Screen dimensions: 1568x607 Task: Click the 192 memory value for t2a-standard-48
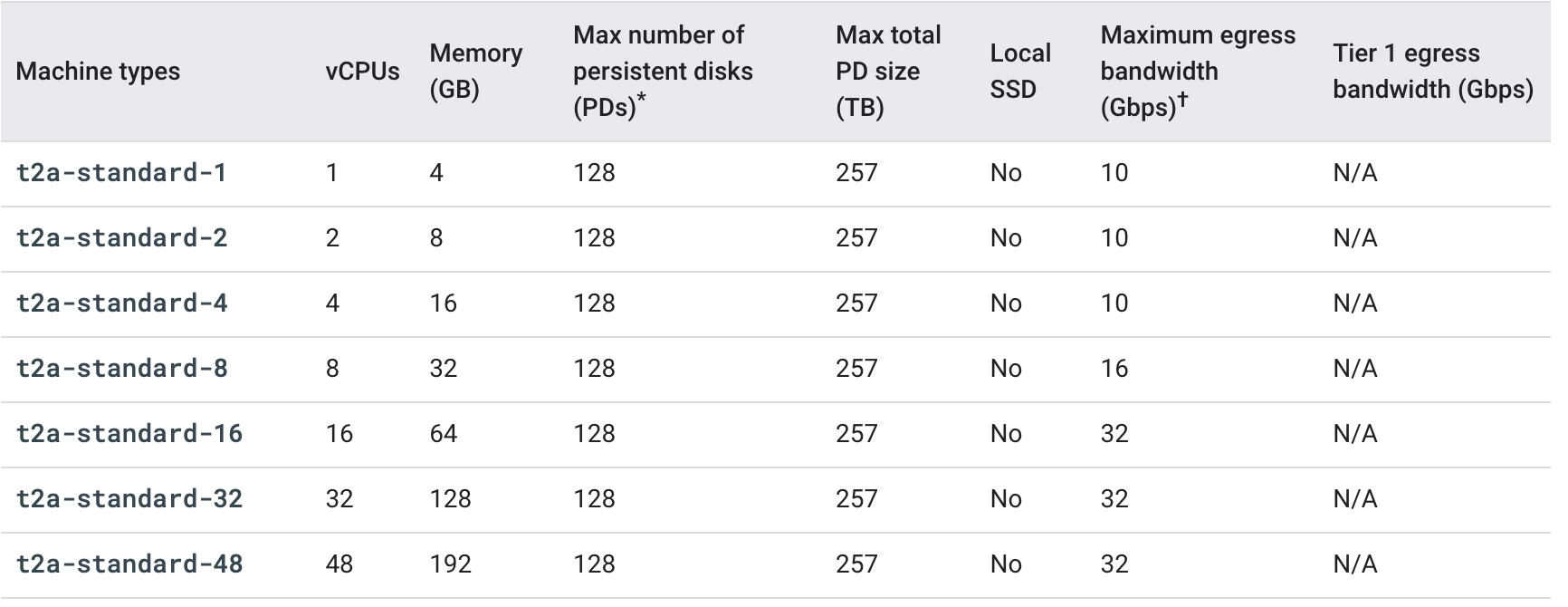(450, 564)
